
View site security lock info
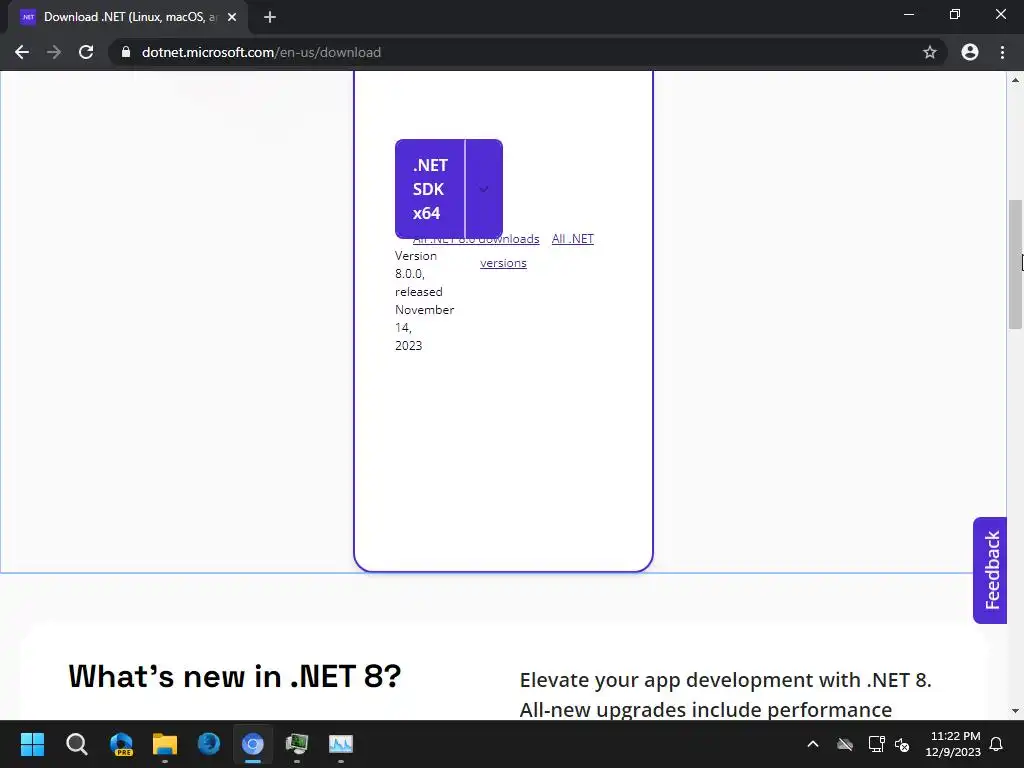point(126,52)
